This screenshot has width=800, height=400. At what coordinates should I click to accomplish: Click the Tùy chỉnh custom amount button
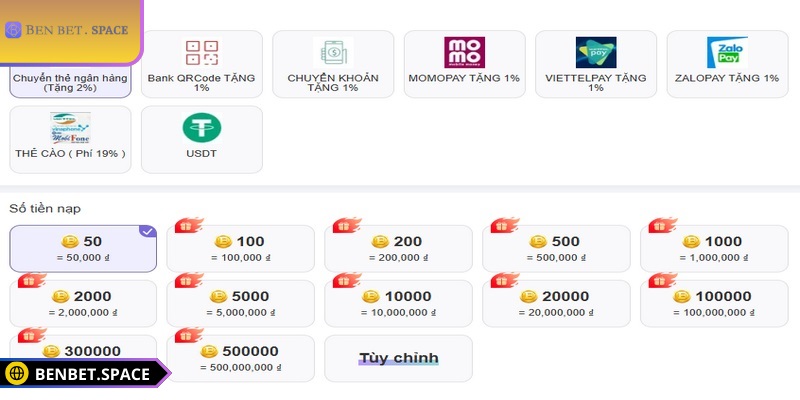coord(398,358)
